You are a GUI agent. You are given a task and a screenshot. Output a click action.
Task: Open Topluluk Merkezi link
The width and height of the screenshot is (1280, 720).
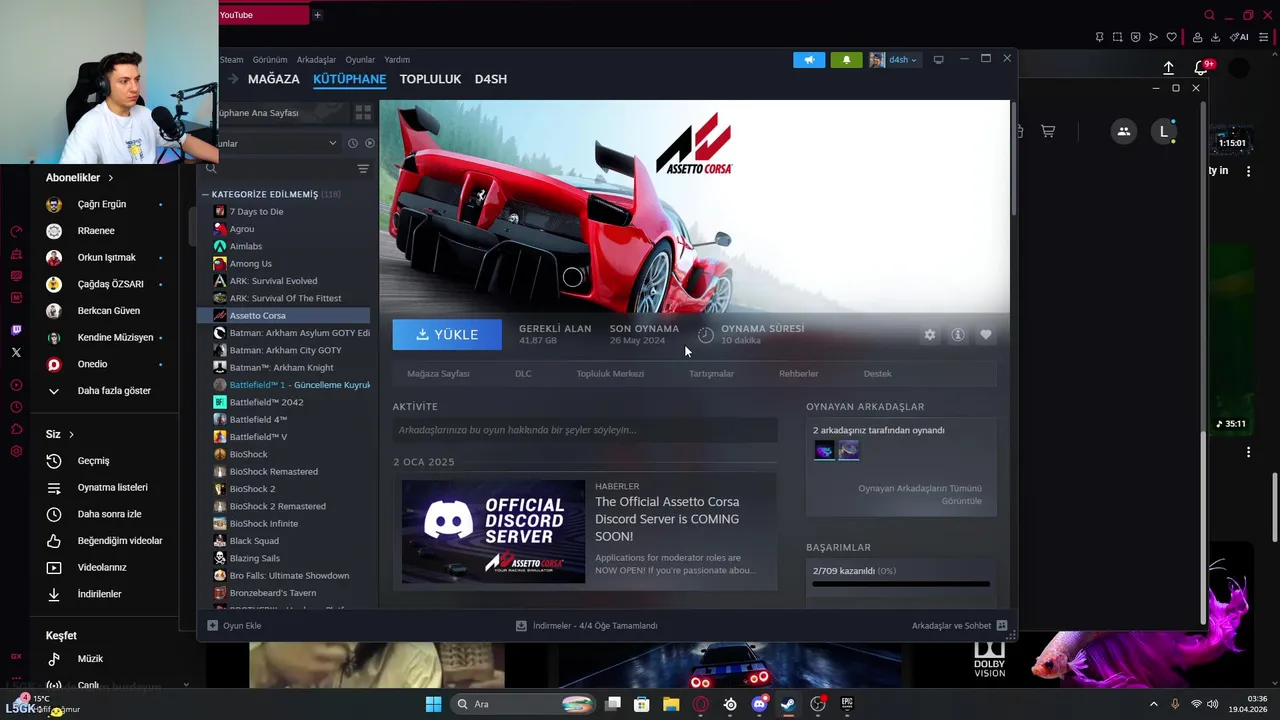tap(610, 374)
